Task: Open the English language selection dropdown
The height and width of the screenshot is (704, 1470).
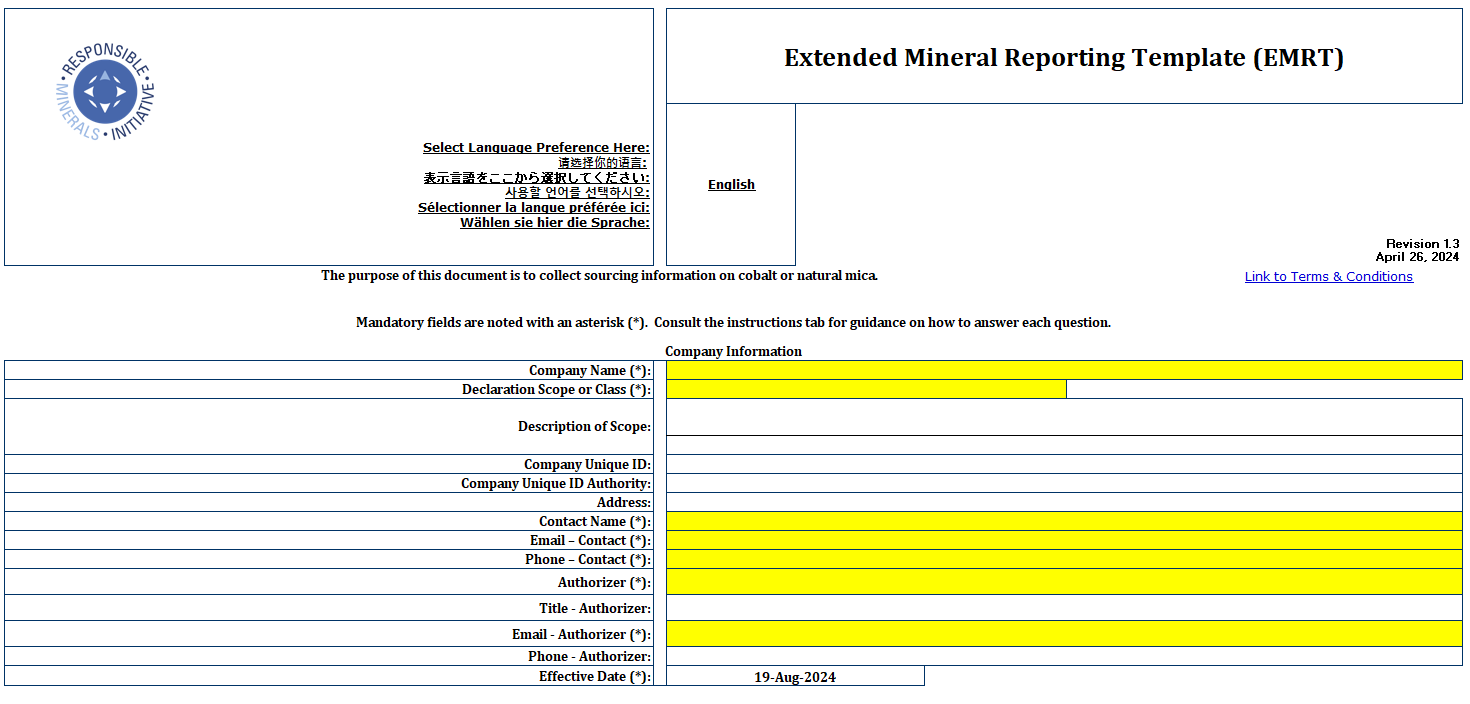Action: [731, 184]
